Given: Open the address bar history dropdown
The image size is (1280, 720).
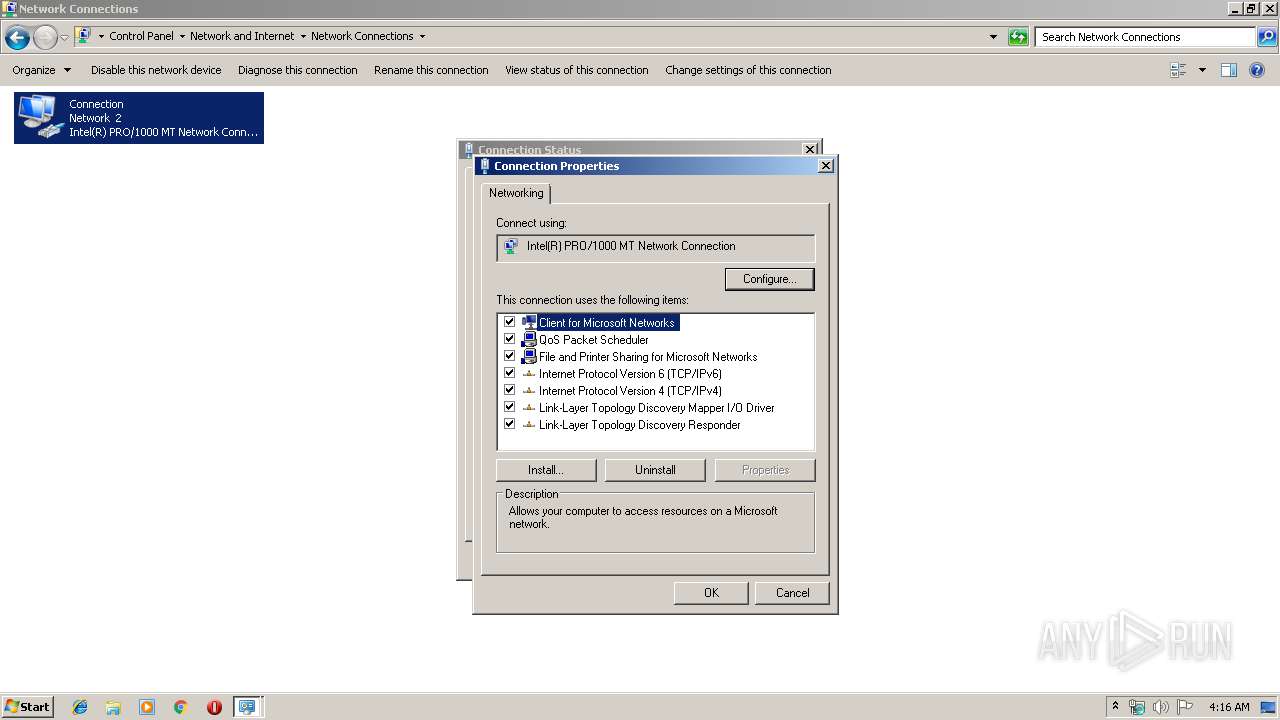Looking at the screenshot, I should 993,37.
